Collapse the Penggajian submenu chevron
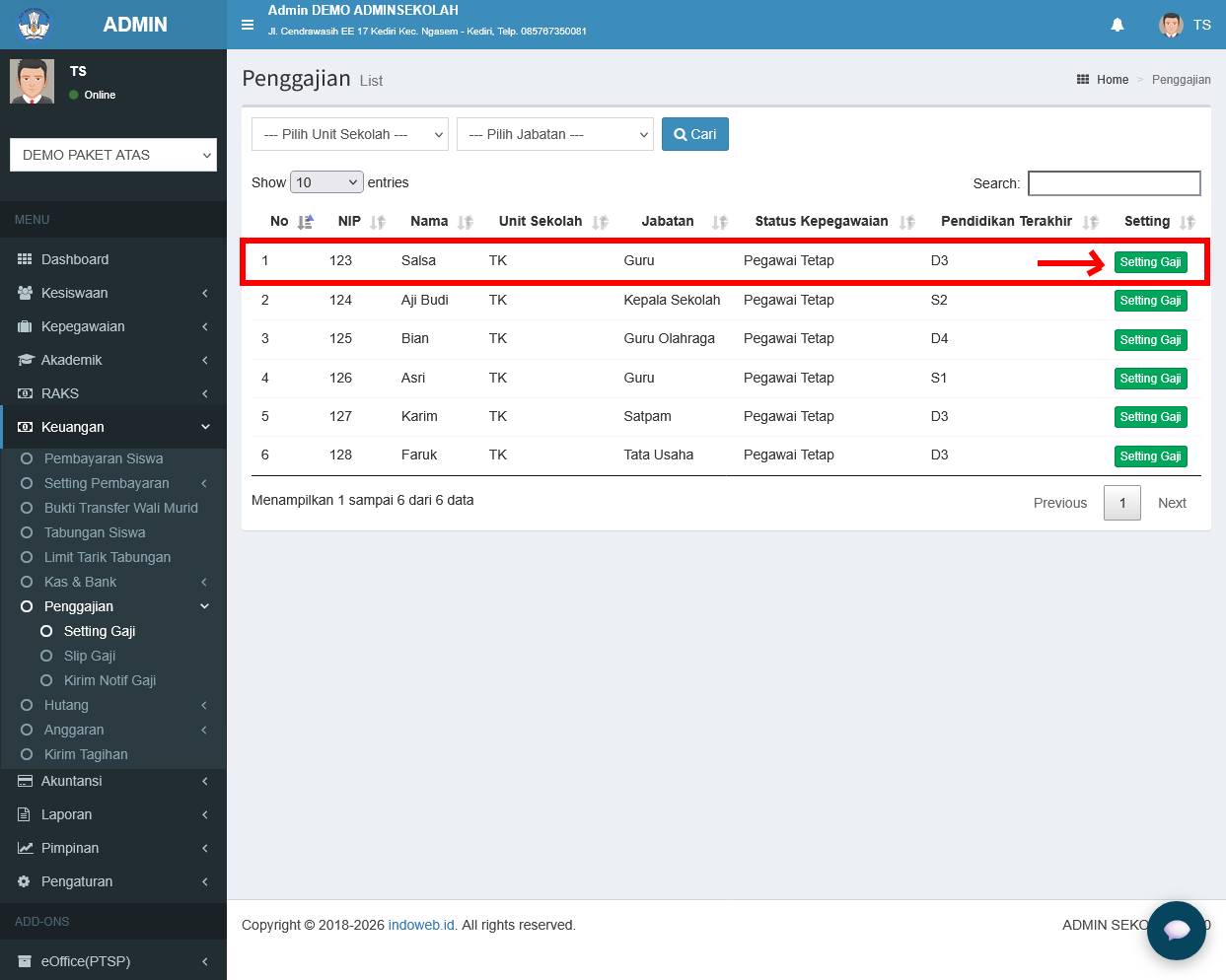 coord(205,606)
